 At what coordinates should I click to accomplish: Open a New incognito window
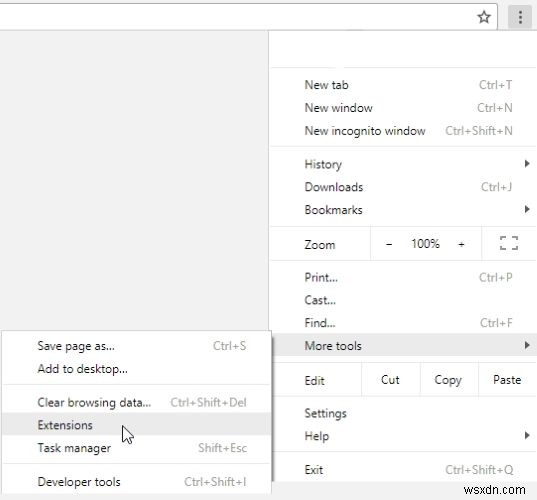point(404,130)
